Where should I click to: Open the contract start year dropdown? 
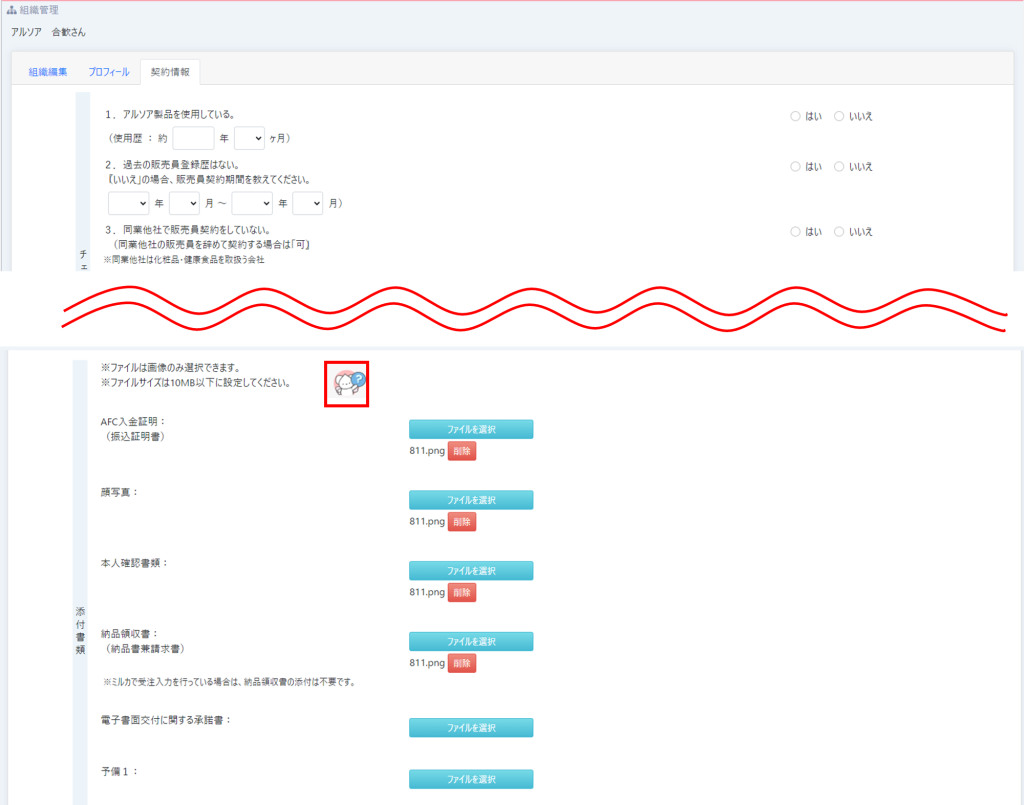click(x=128, y=203)
